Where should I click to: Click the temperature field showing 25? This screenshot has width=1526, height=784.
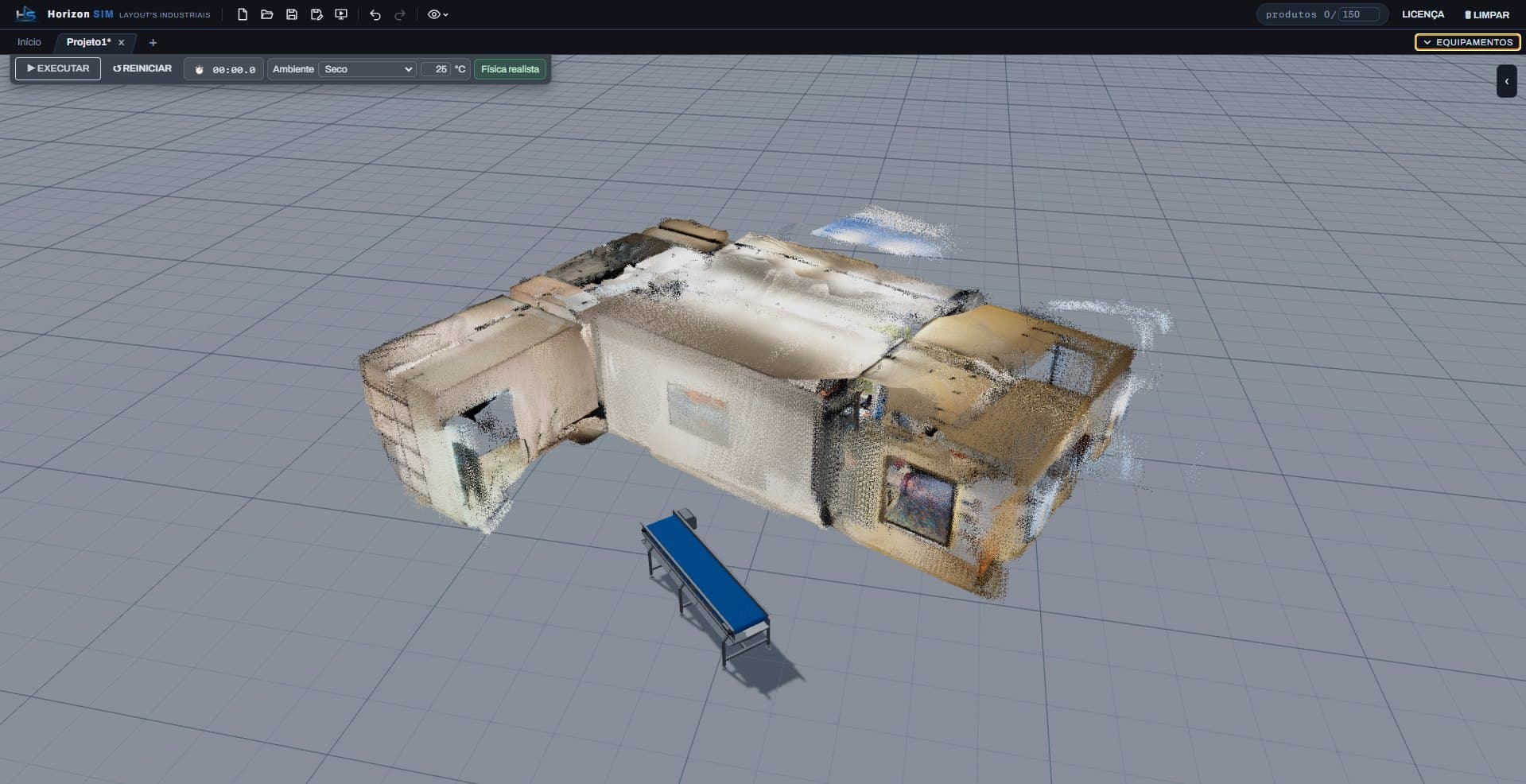[x=436, y=69]
